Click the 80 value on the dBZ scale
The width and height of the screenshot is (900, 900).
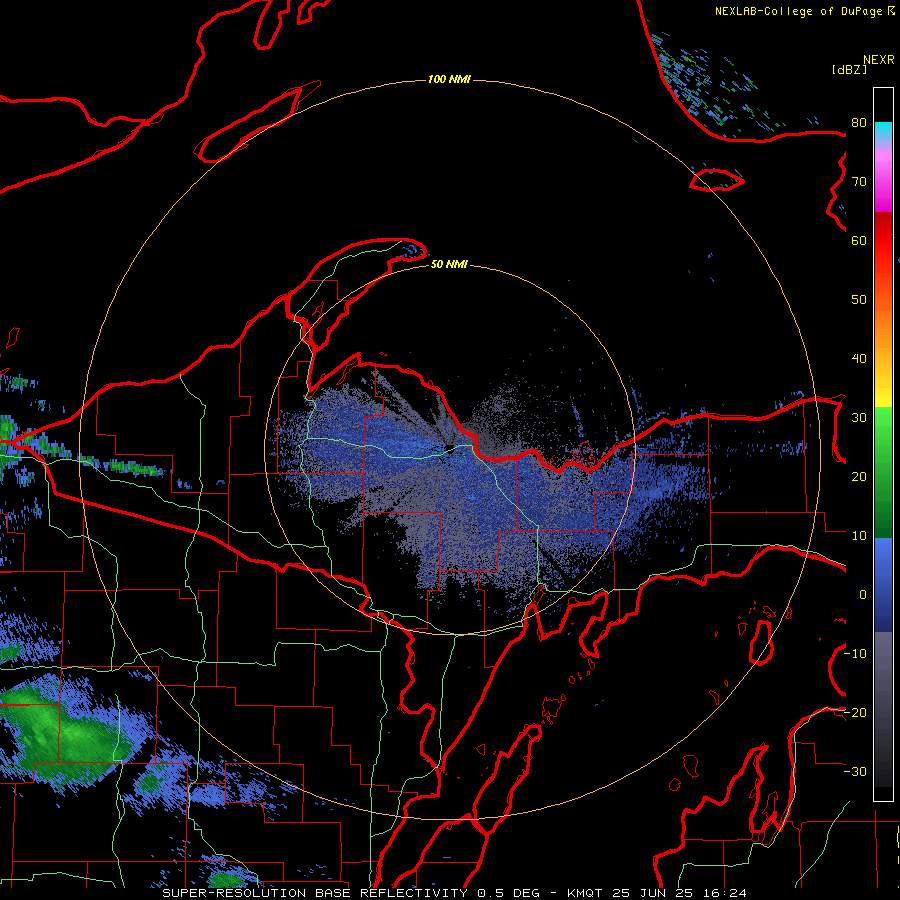pyautogui.click(x=859, y=123)
